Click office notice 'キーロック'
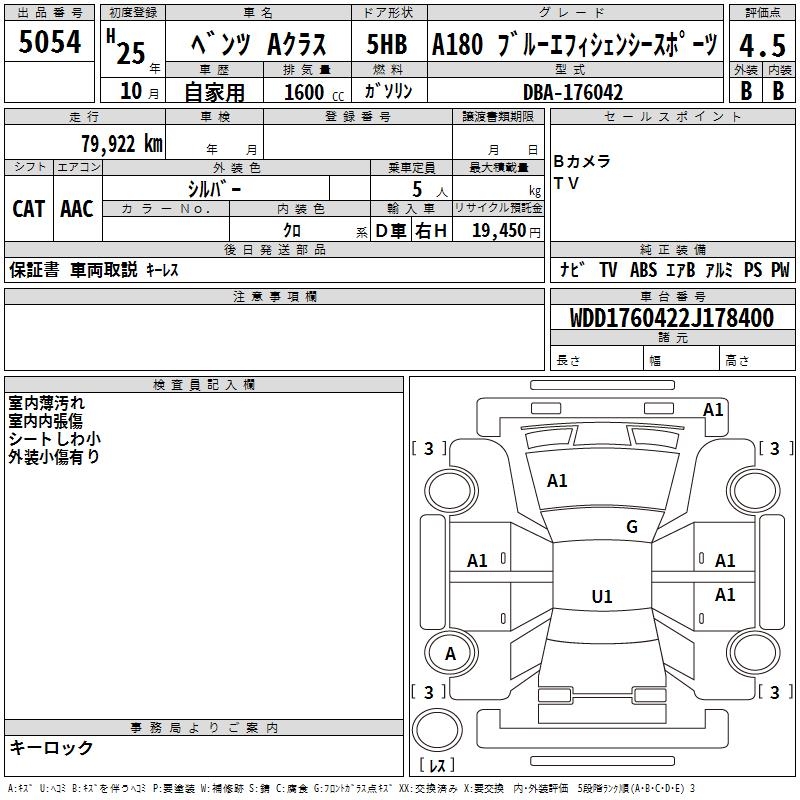This screenshot has width=800, height=800. [52, 747]
